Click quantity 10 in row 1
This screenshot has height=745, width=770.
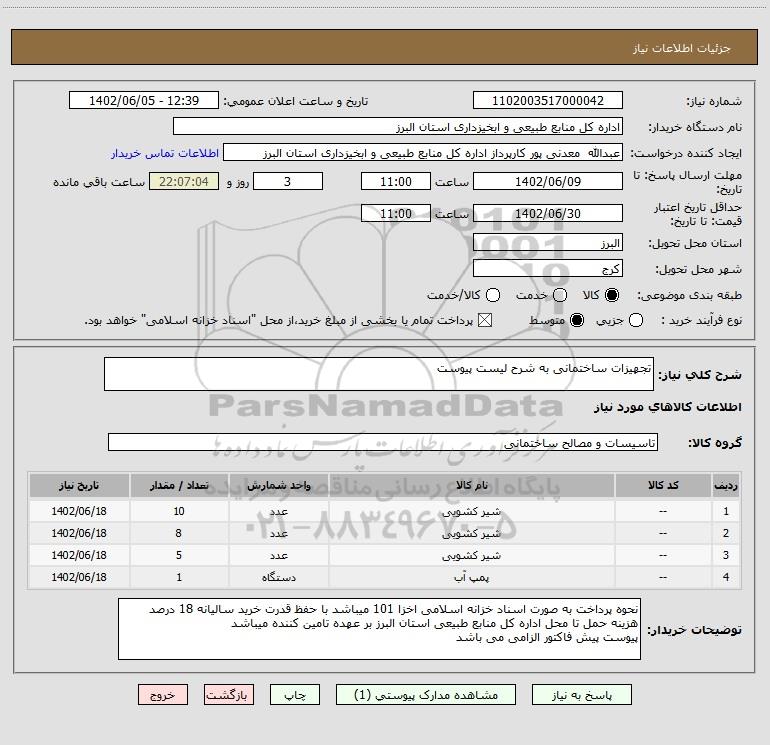179,511
